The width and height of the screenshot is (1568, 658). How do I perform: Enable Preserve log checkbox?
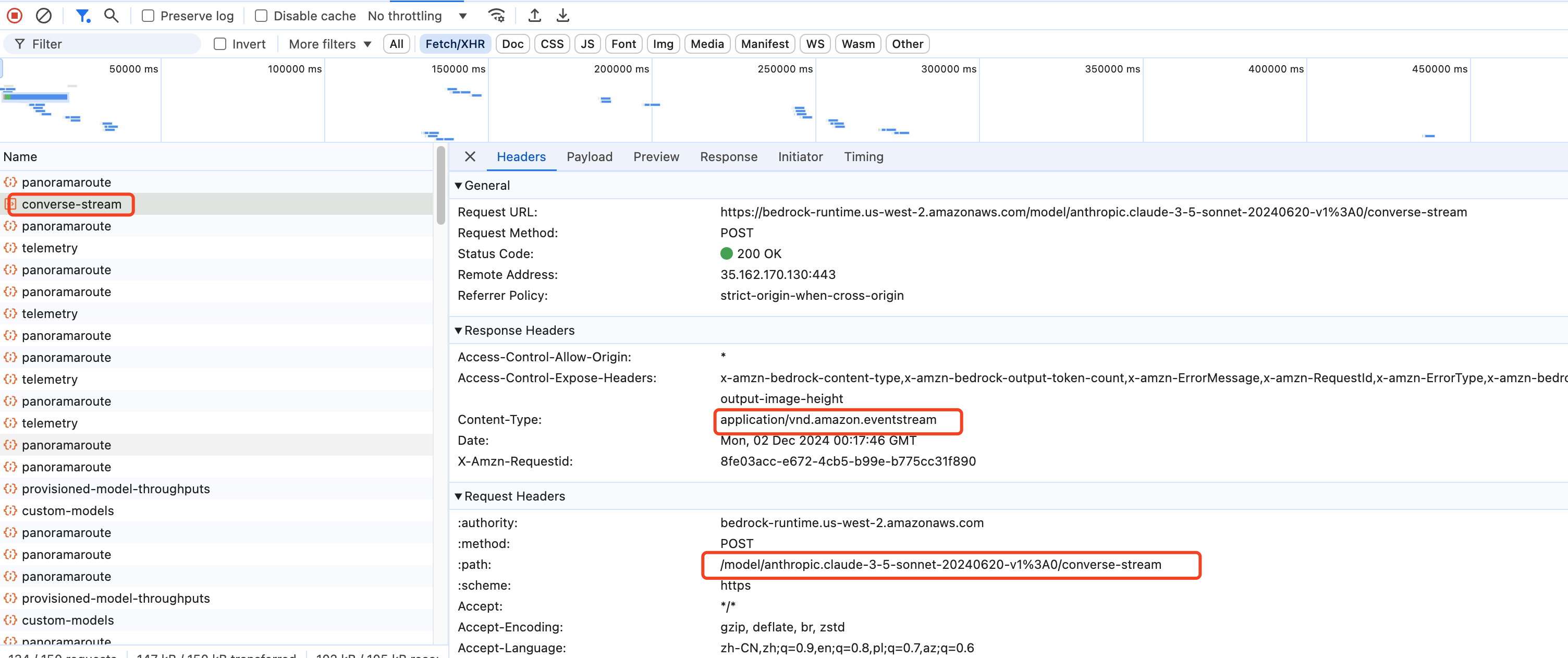(x=148, y=16)
